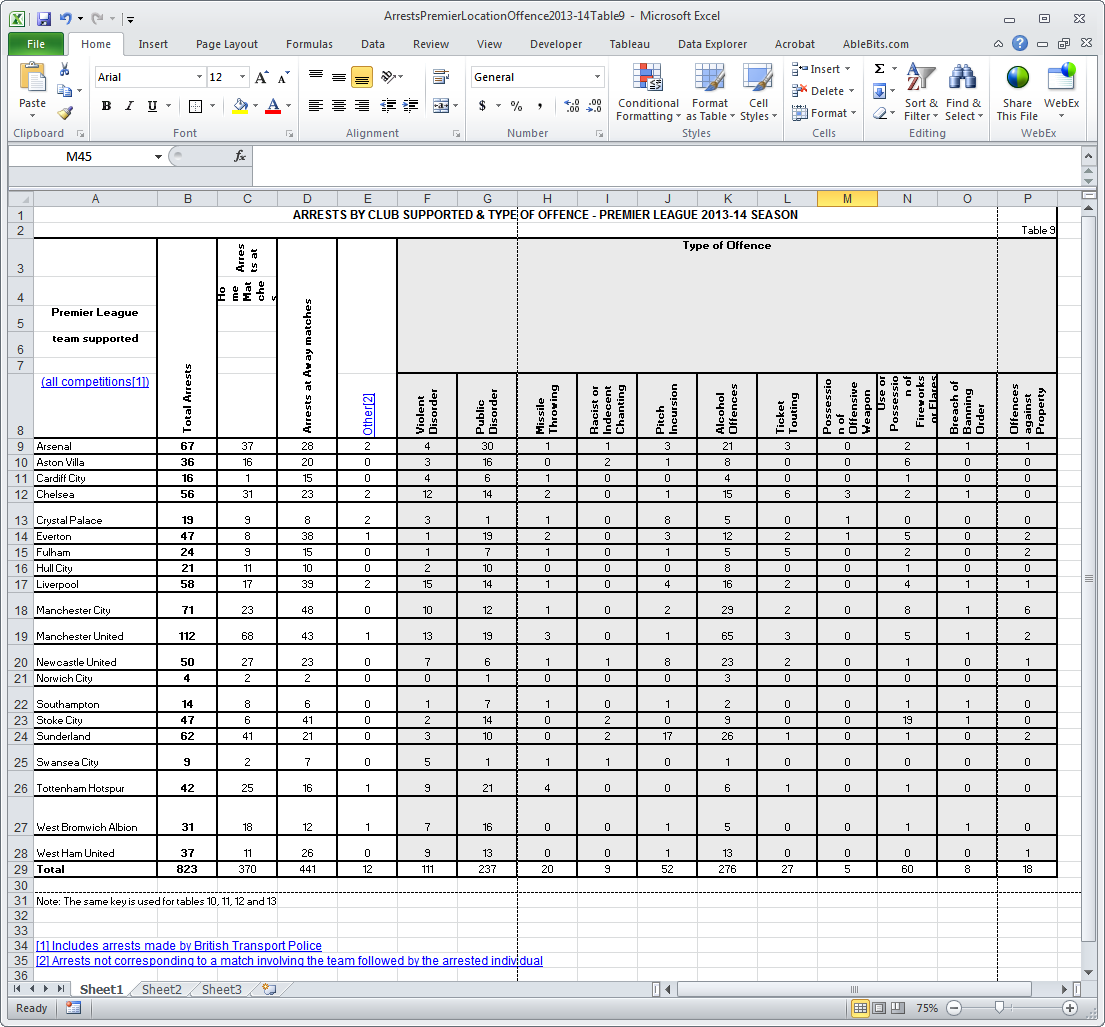Toggle Bottom Align highlighted button

click(x=362, y=77)
